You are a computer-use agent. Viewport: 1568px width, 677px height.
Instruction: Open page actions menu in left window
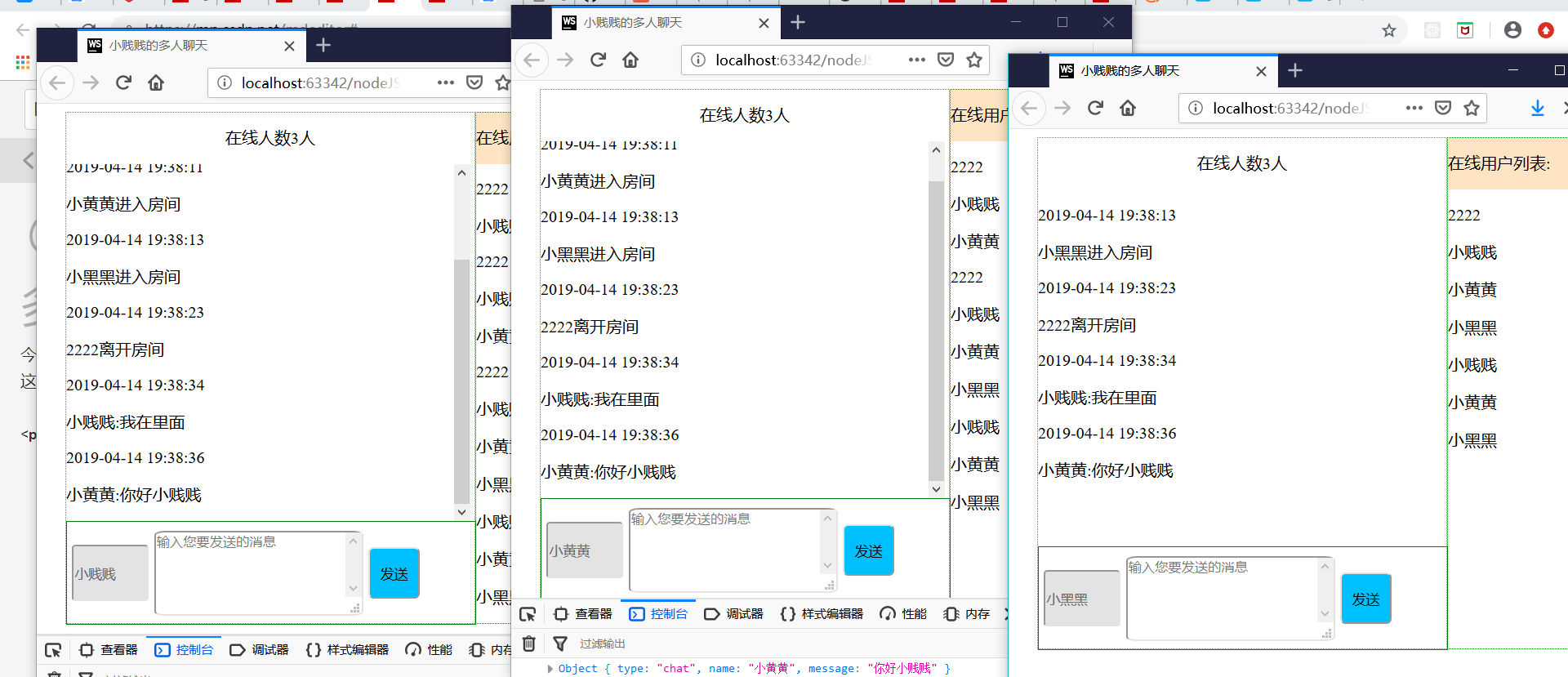[446, 82]
